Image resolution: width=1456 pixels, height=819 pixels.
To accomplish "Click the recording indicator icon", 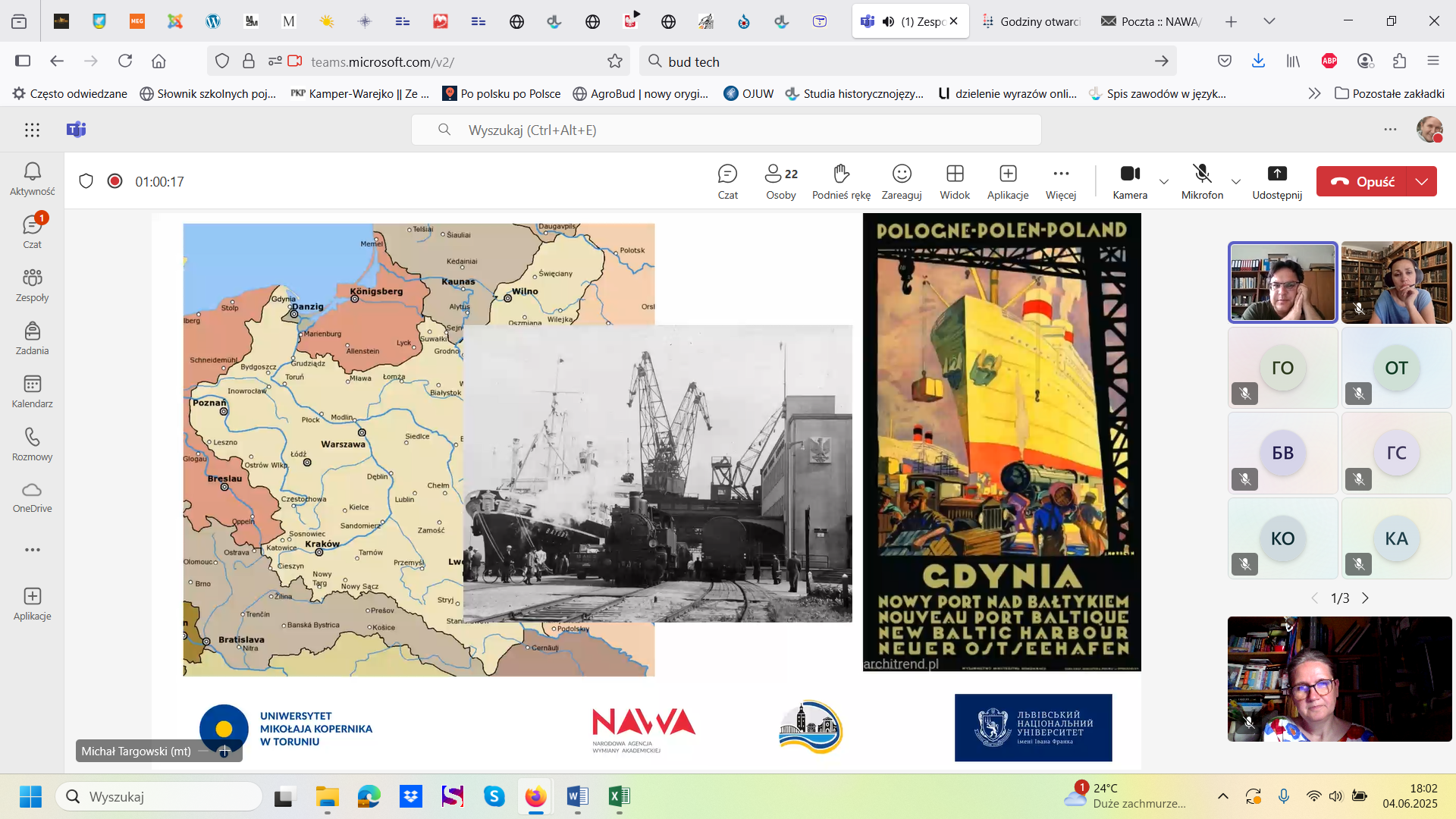I will tap(115, 181).
